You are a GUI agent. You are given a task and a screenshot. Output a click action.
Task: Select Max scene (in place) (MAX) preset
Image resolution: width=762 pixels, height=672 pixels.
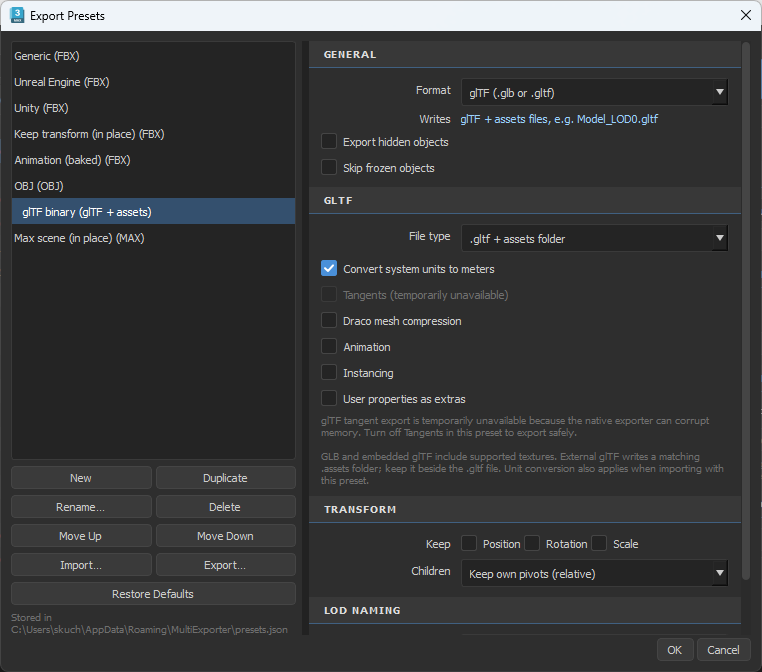[153, 238]
